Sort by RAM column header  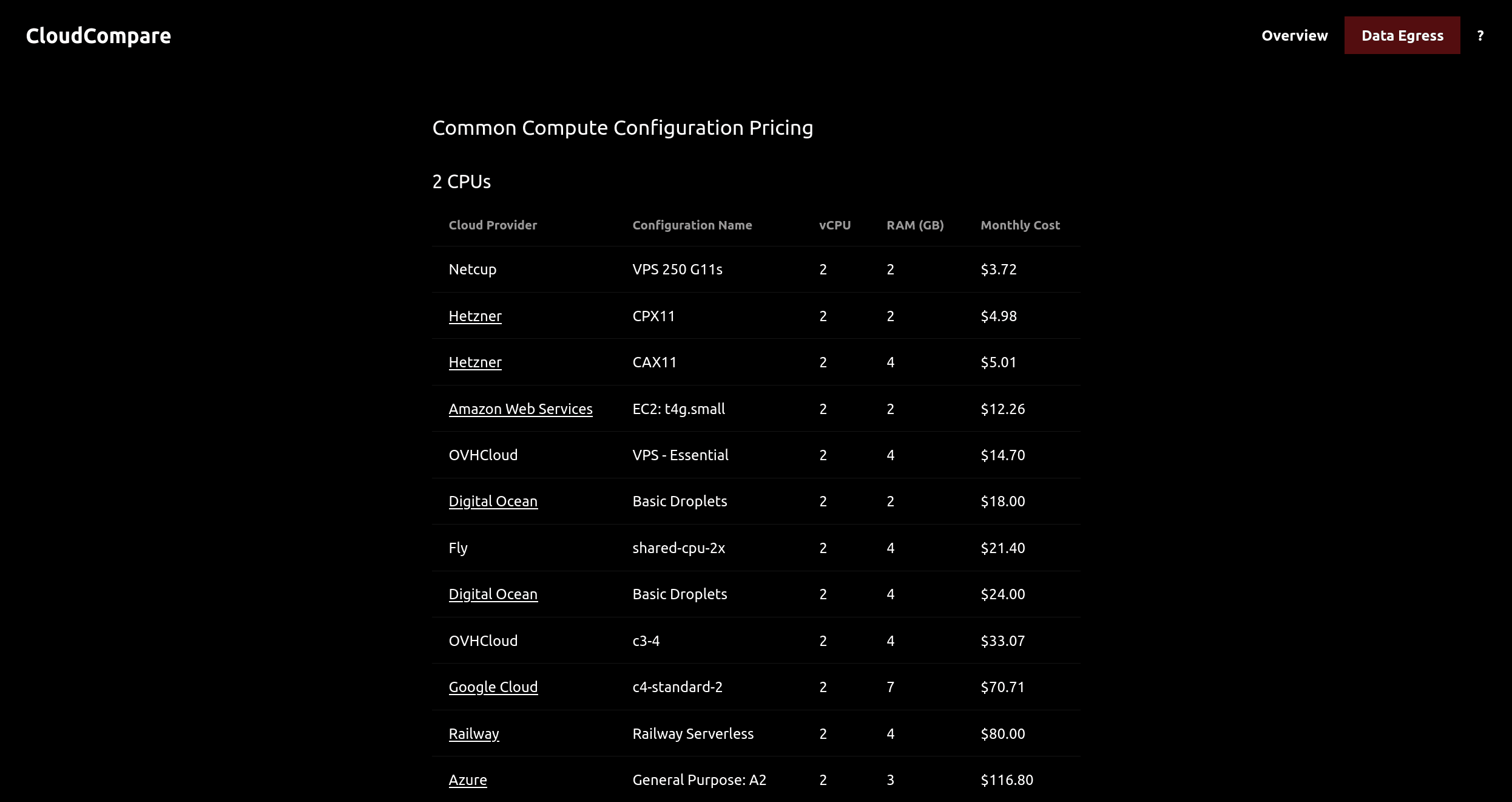tap(914, 224)
